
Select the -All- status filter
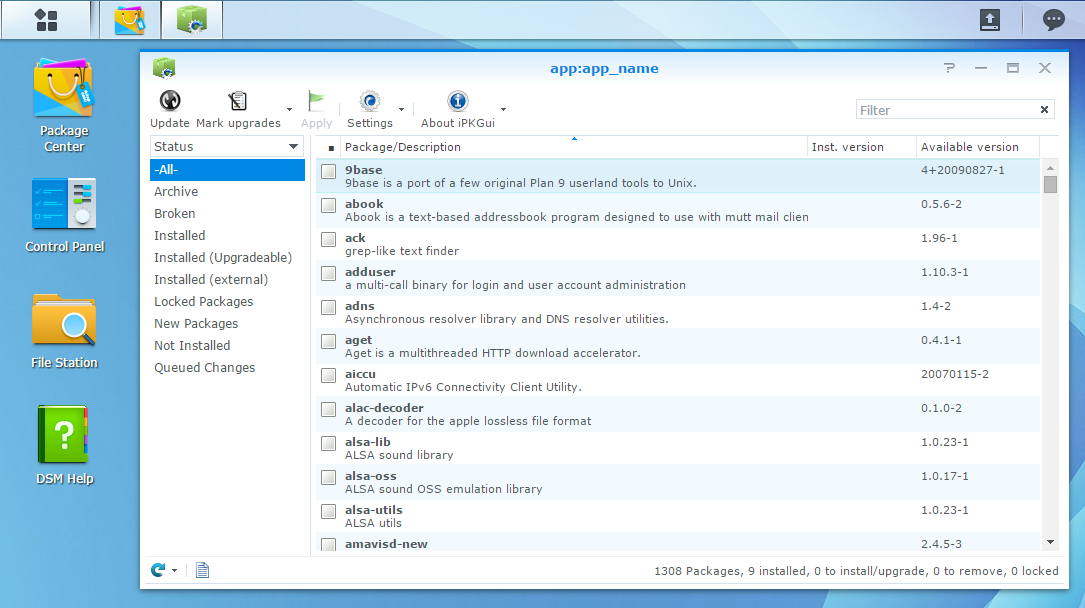(x=227, y=169)
